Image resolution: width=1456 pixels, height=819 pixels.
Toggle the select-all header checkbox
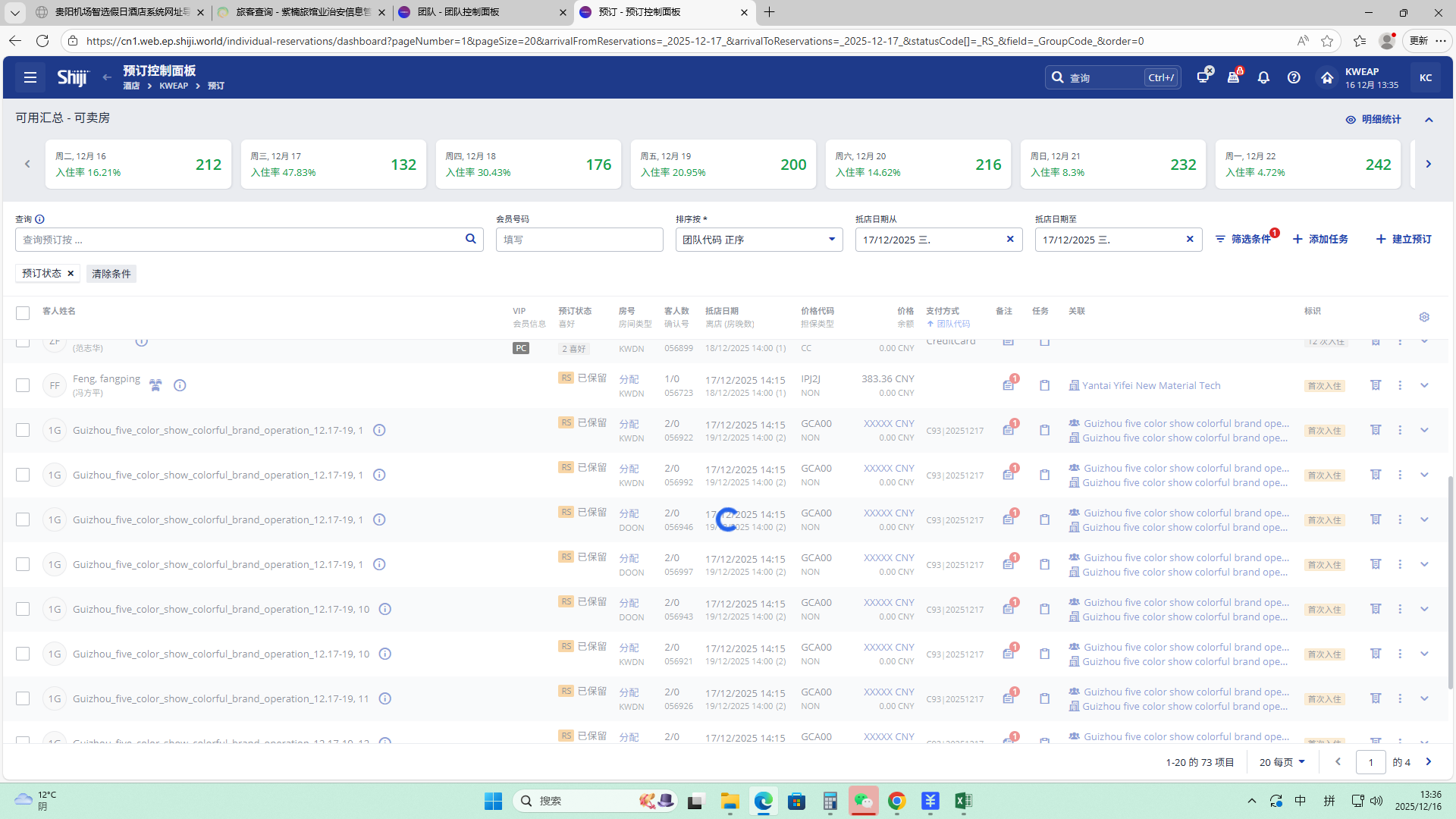(x=23, y=312)
